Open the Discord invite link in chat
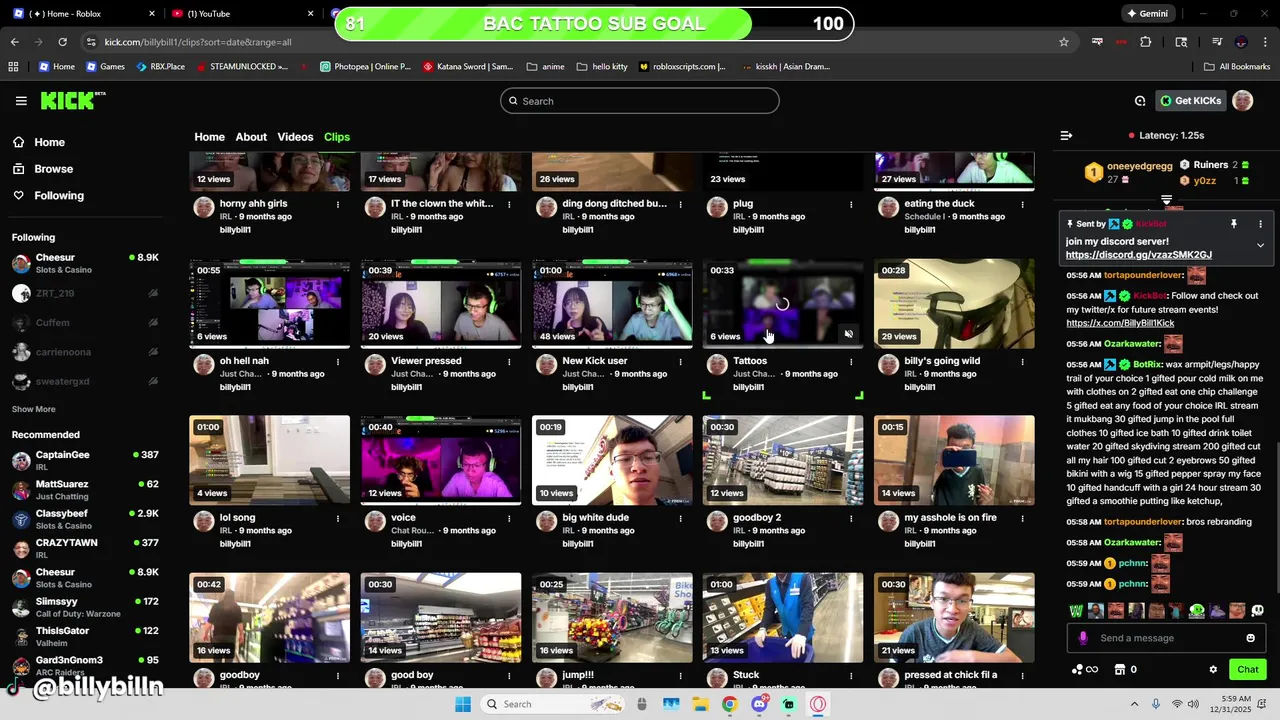The image size is (1280, 720). tap(1138, 255)
